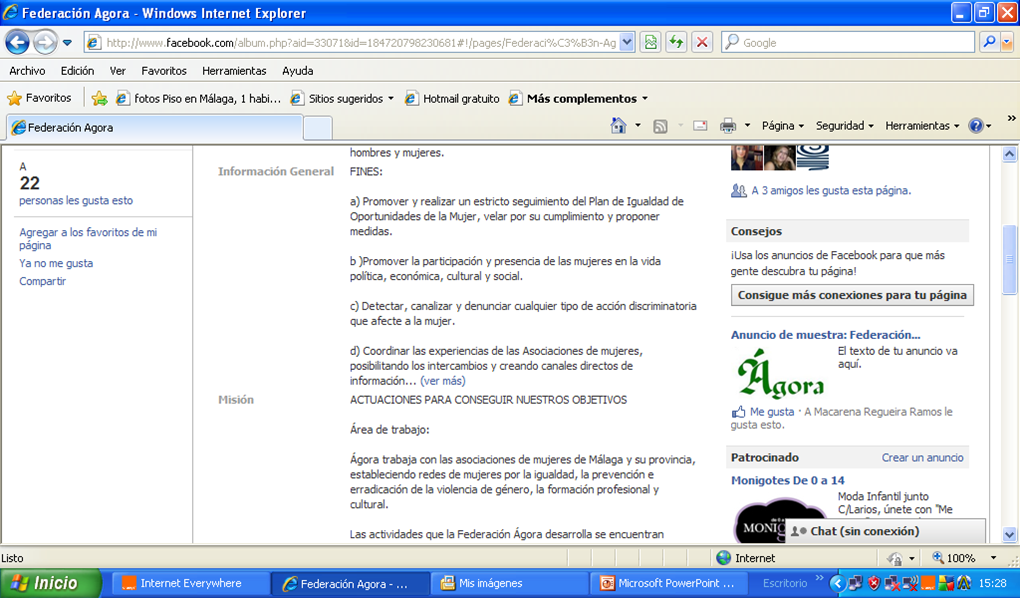Open the Archivo menu

point(27,71)
